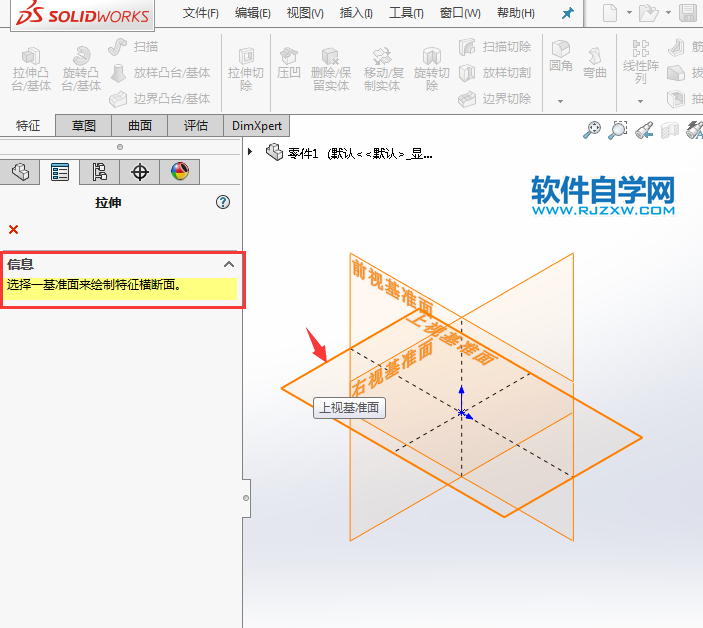Open the DisplayManager color ball tab icon
Viewport: 703px width, 628px height.
(x=179, y=172)
